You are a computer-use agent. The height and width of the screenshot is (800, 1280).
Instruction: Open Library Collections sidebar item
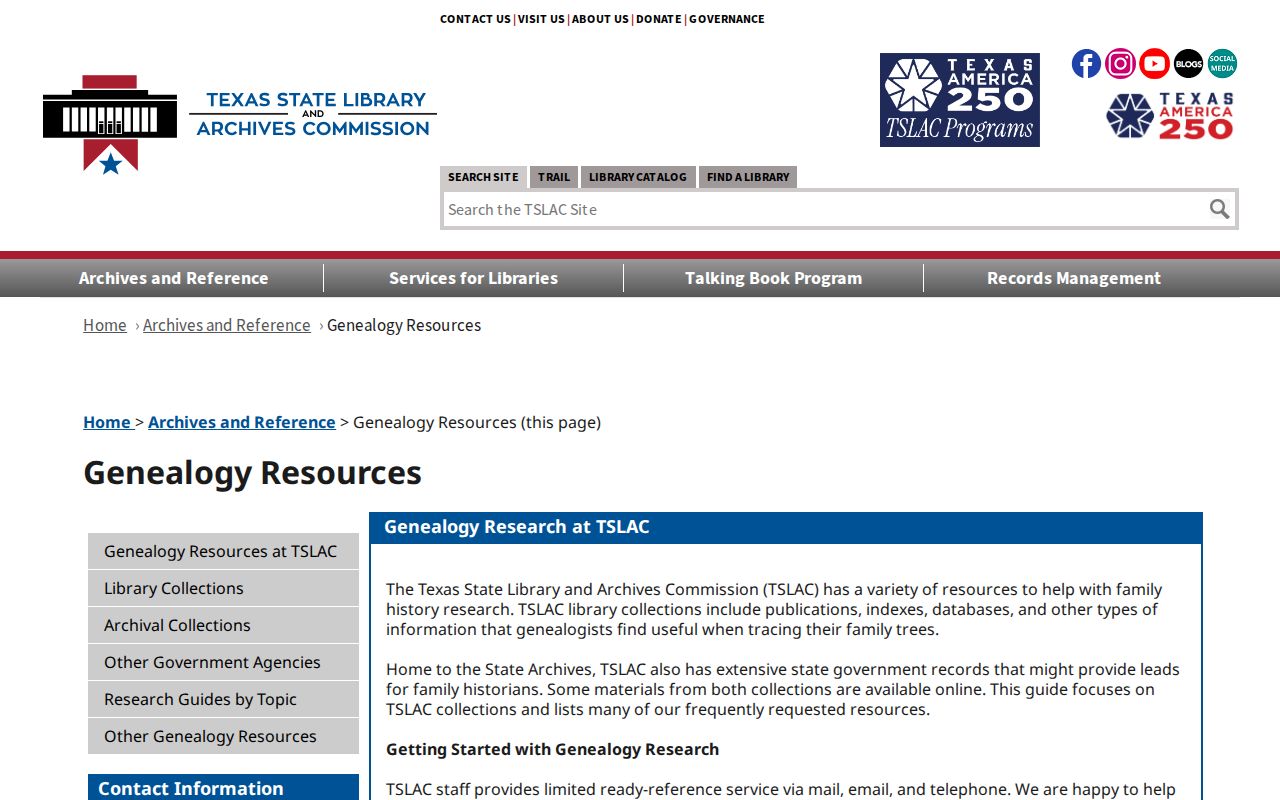pos(223,588)
